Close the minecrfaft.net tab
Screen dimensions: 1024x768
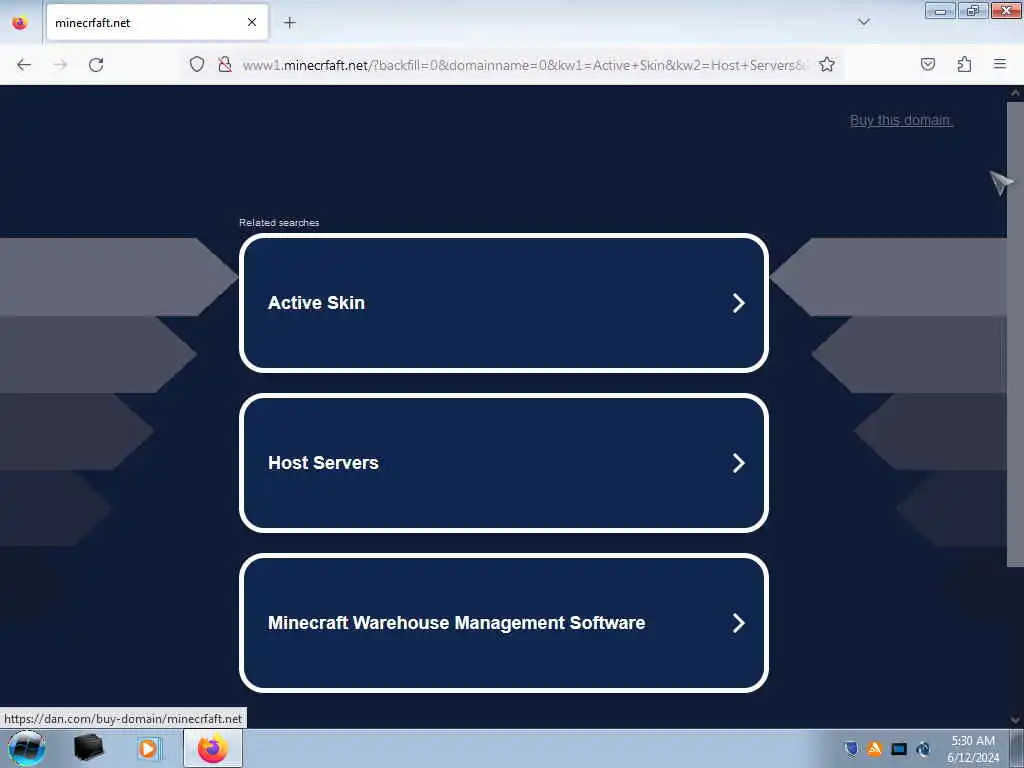point(252,23)
